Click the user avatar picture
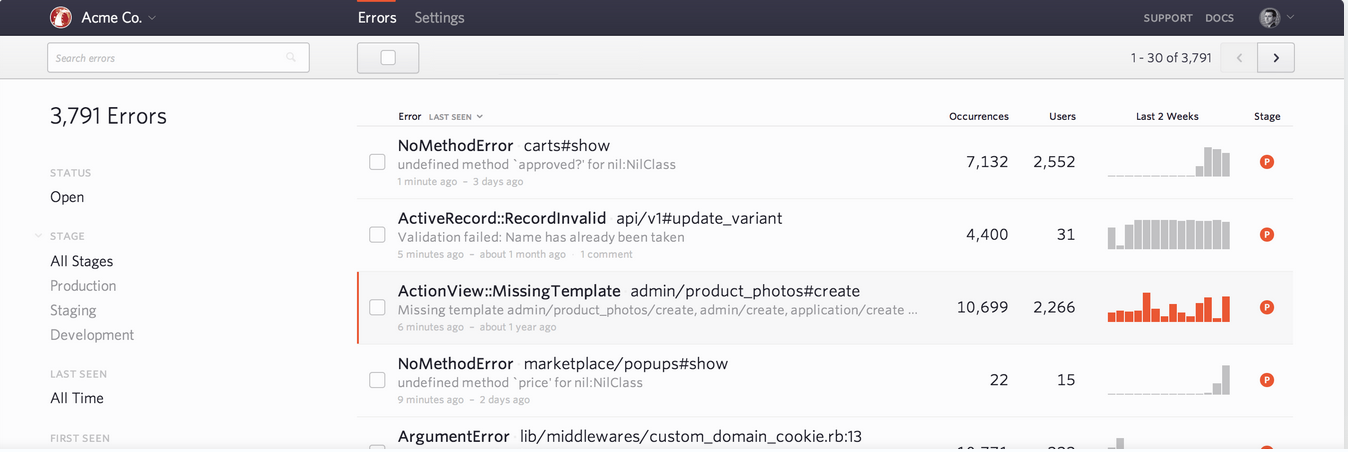Viewport: 1348px width, 452px height. [x=1269, y=17]
